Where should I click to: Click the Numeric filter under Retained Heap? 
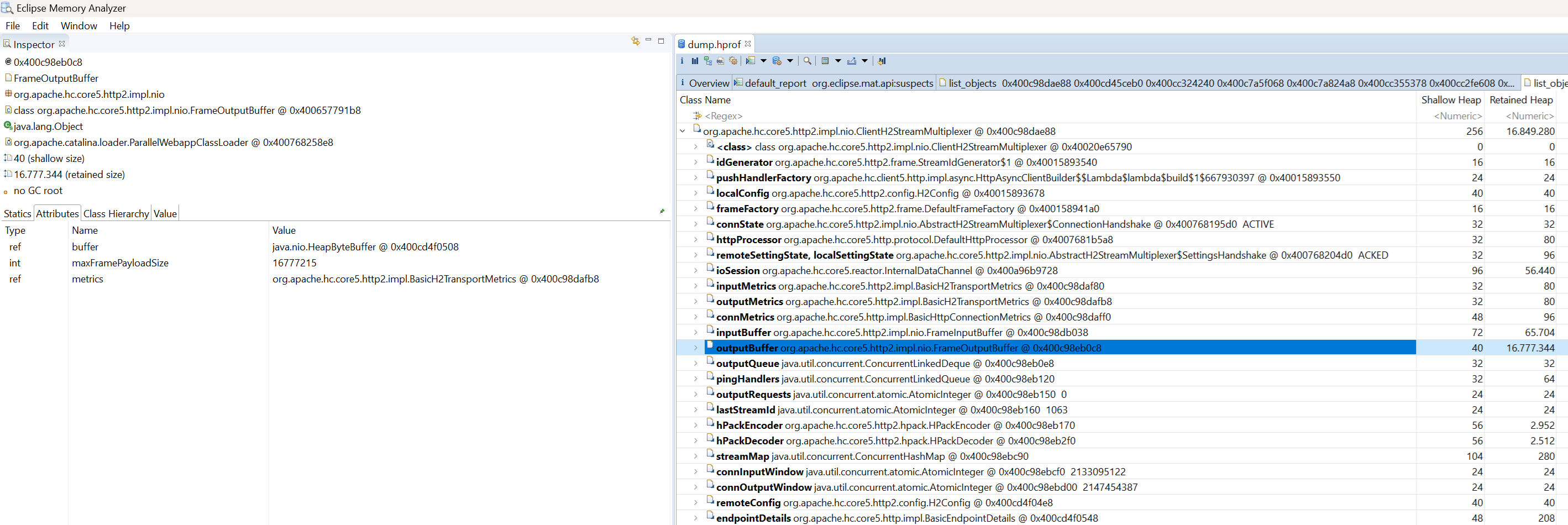point(1530,116)
